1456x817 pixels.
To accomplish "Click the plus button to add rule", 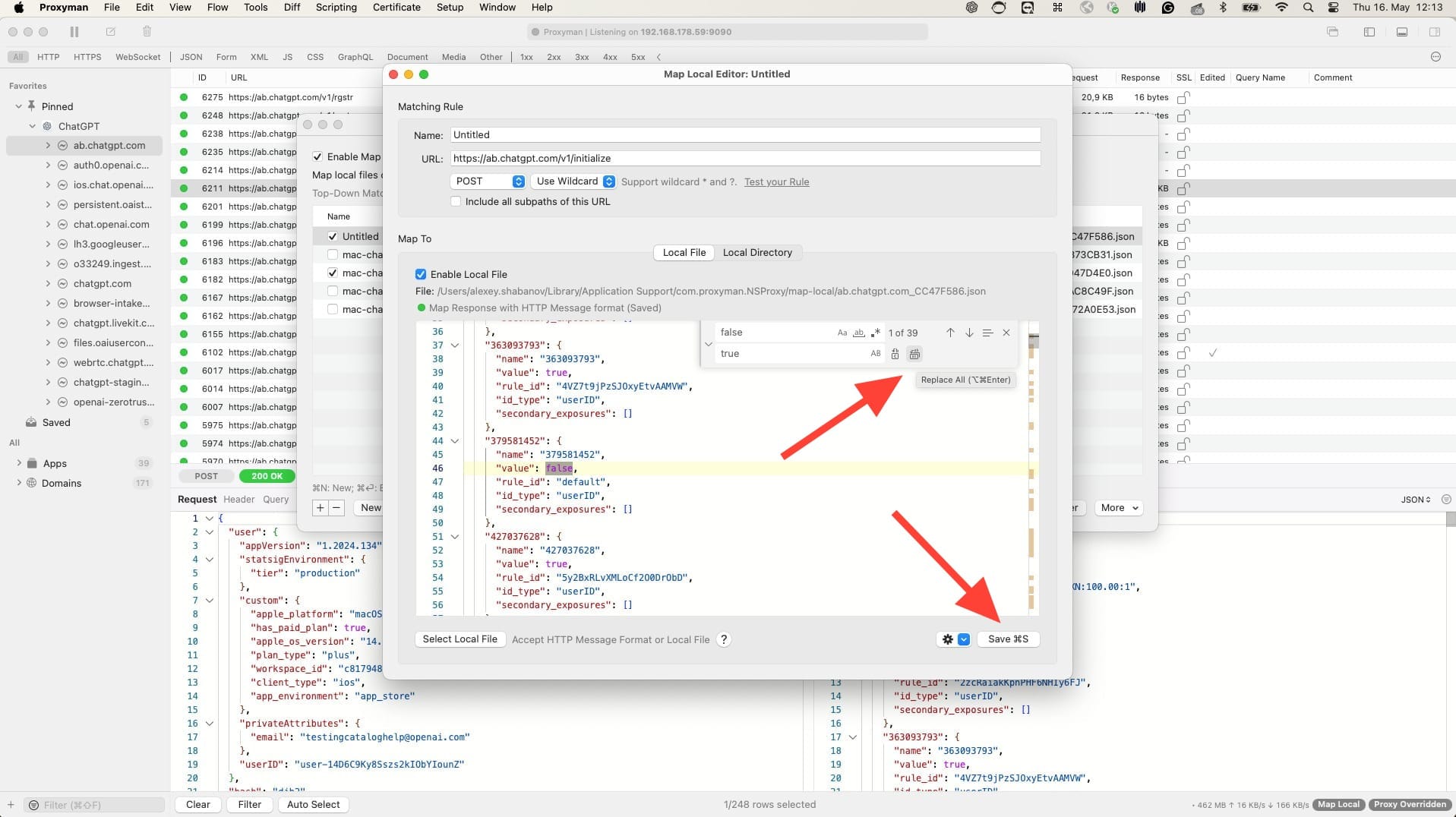I will (321, 508).
